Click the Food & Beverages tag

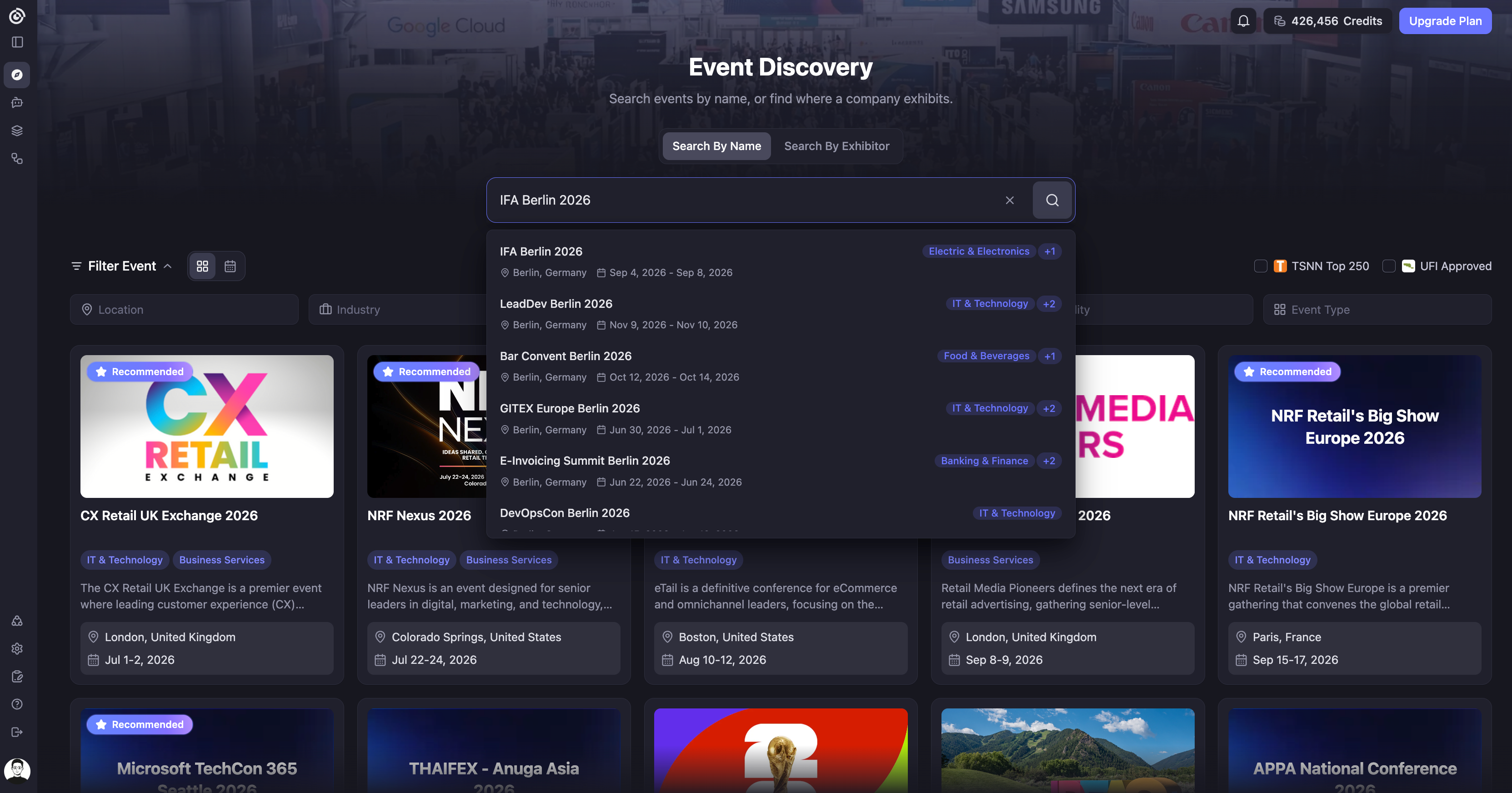986,356
